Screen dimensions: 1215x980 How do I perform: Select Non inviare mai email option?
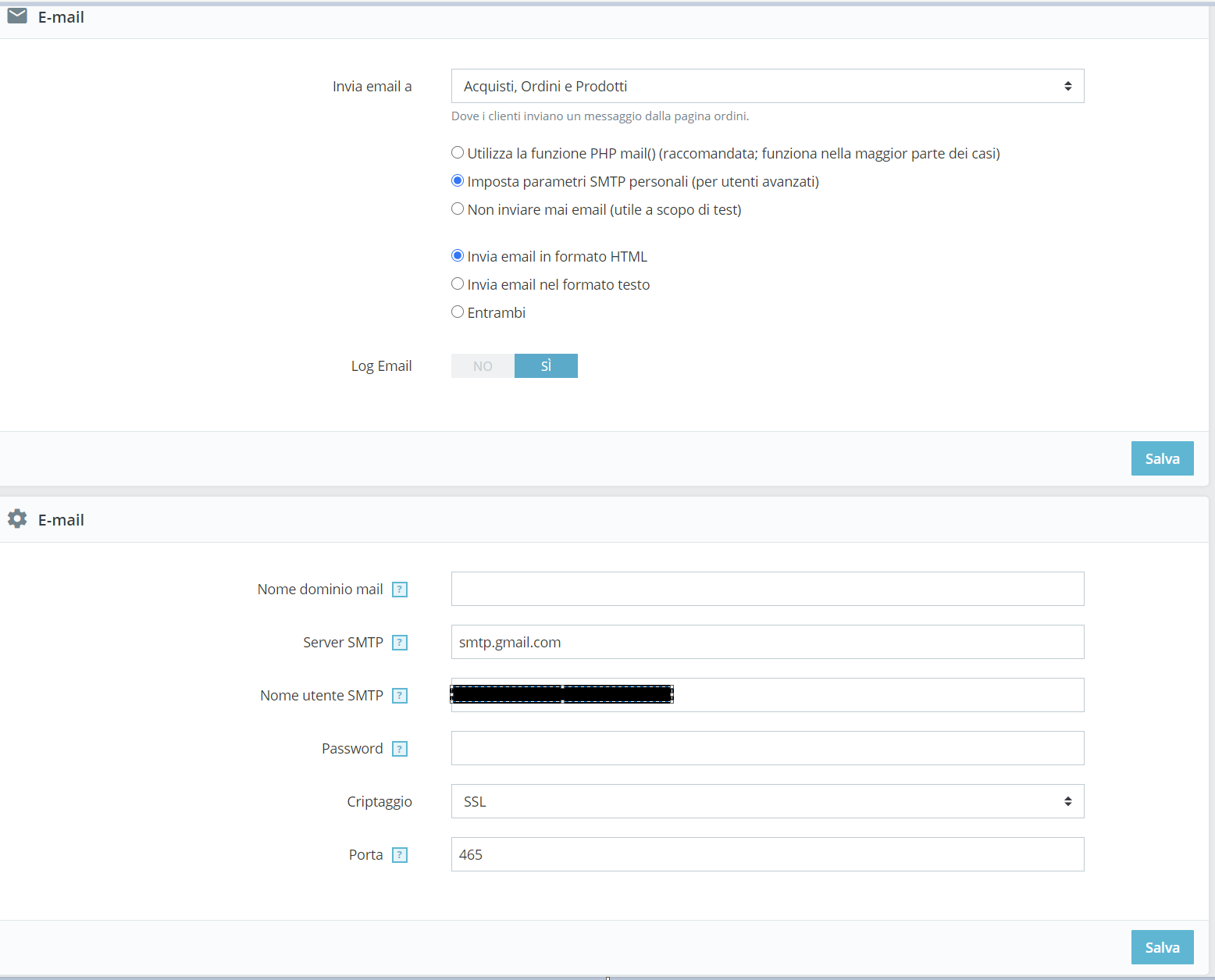pos(458,208)
